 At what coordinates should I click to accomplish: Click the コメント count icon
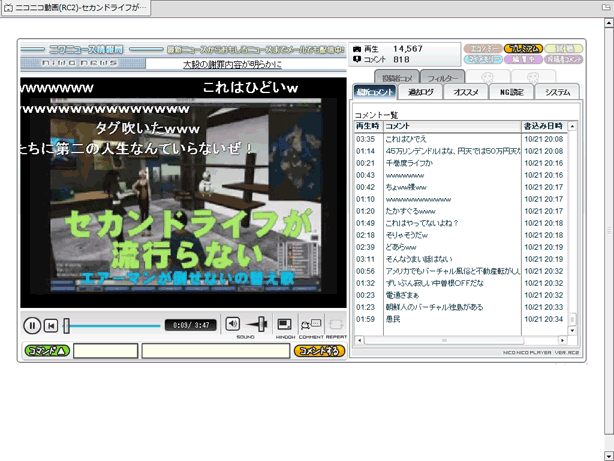(x=357, y=59)
